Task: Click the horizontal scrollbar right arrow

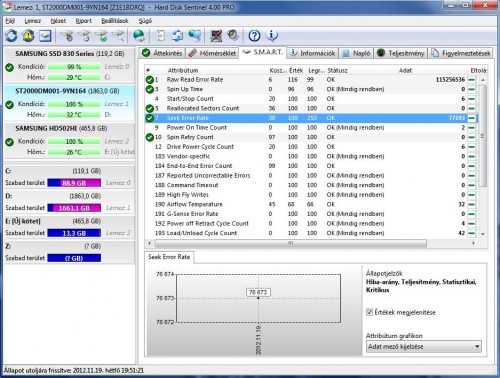Action: point(473,243)
